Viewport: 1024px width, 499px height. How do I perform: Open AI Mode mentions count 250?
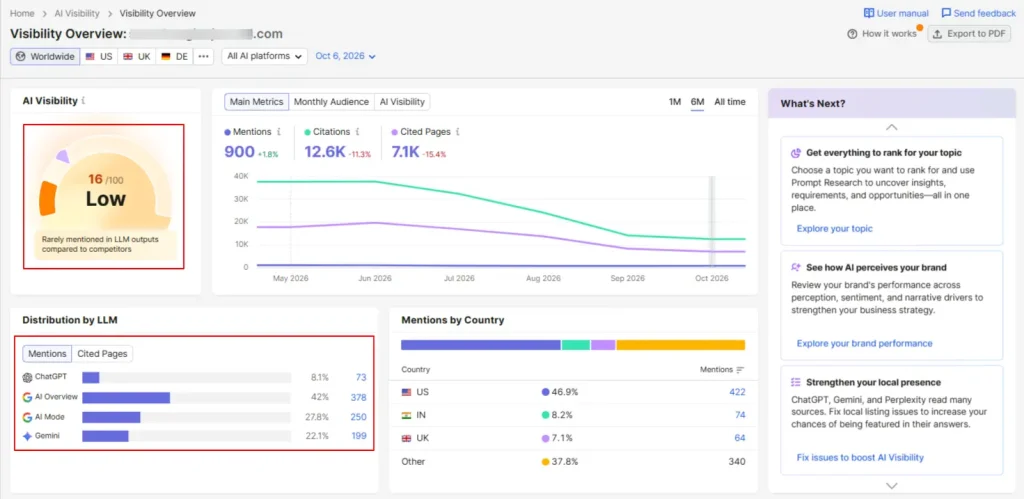(x=359, y=417)
